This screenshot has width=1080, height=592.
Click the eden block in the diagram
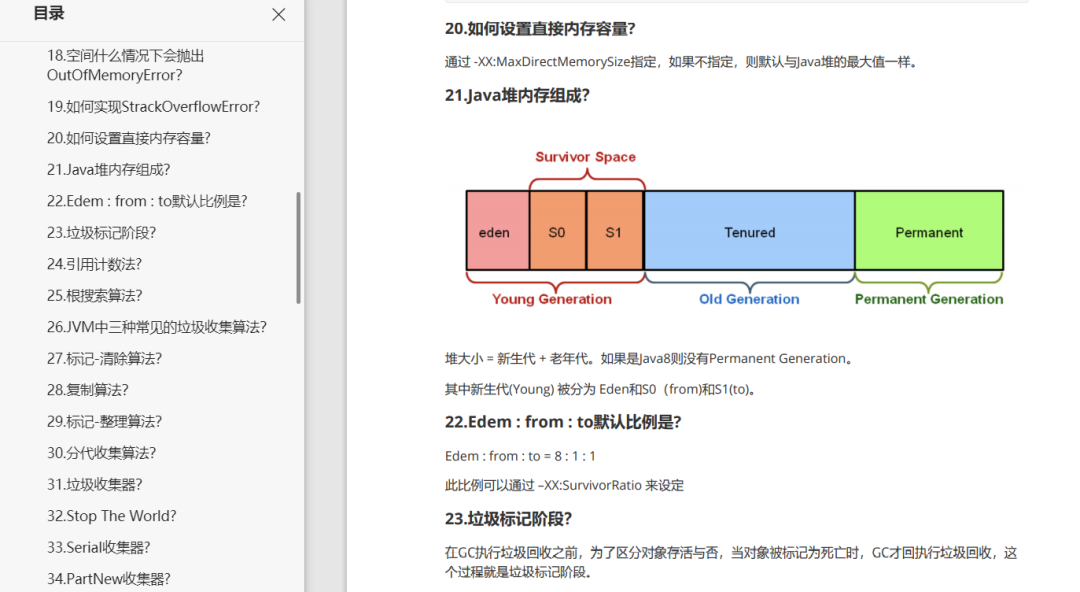click(x=498, y=231)
